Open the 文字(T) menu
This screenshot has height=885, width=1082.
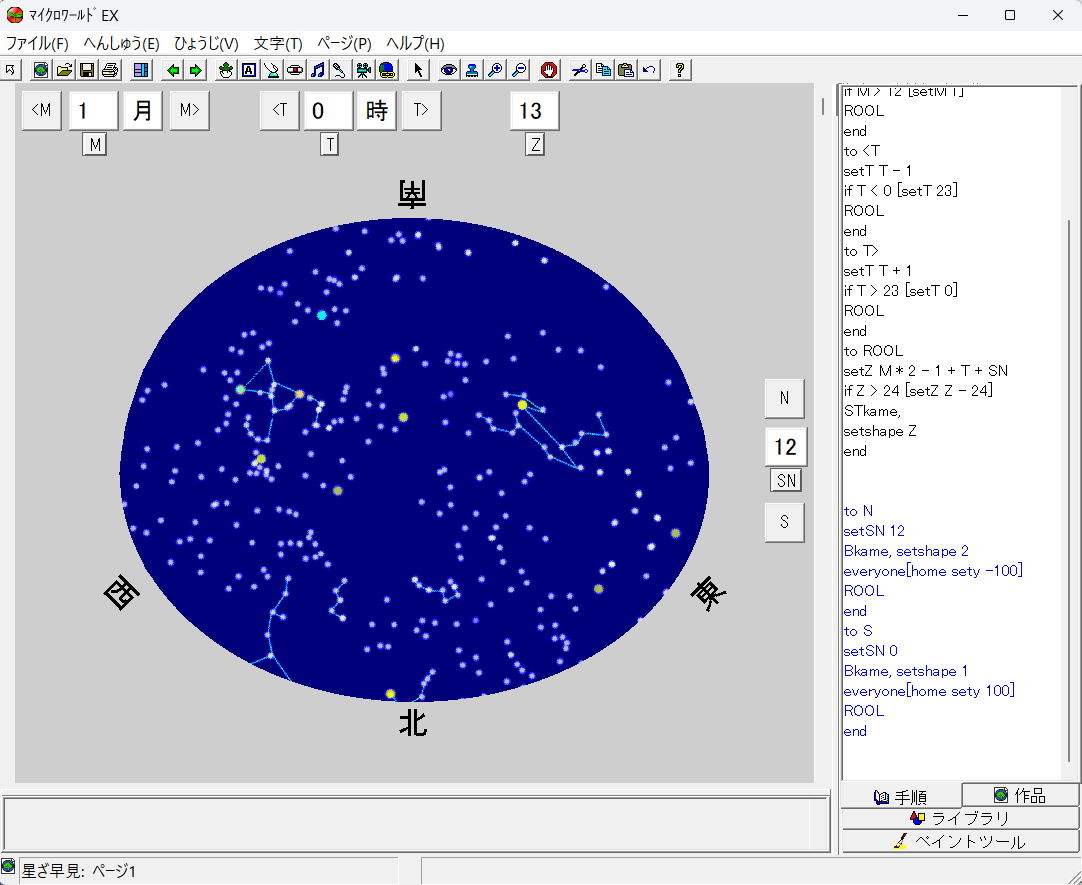click(278, 43)
